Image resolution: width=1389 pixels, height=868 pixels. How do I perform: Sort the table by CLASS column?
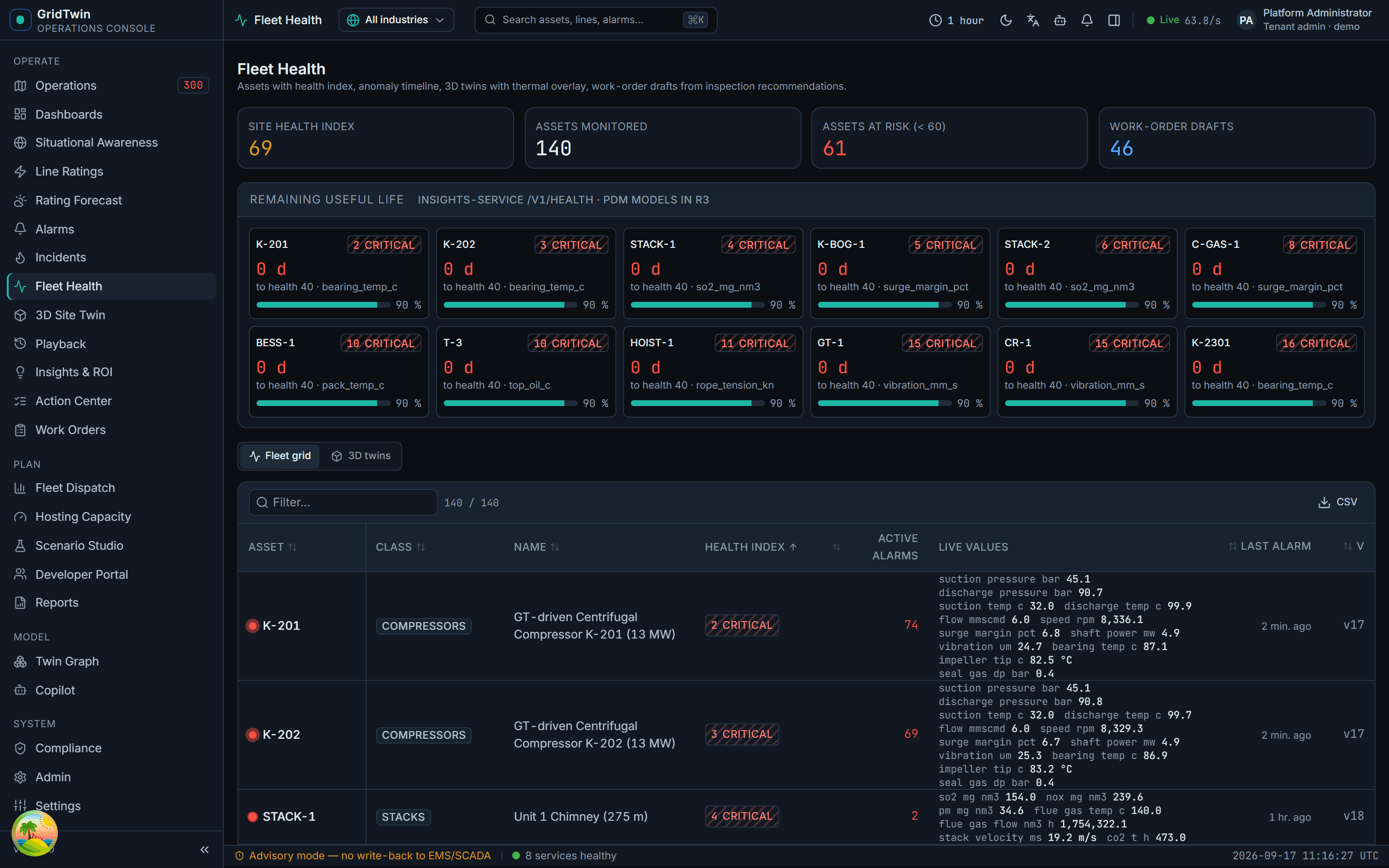coord(401,547)
